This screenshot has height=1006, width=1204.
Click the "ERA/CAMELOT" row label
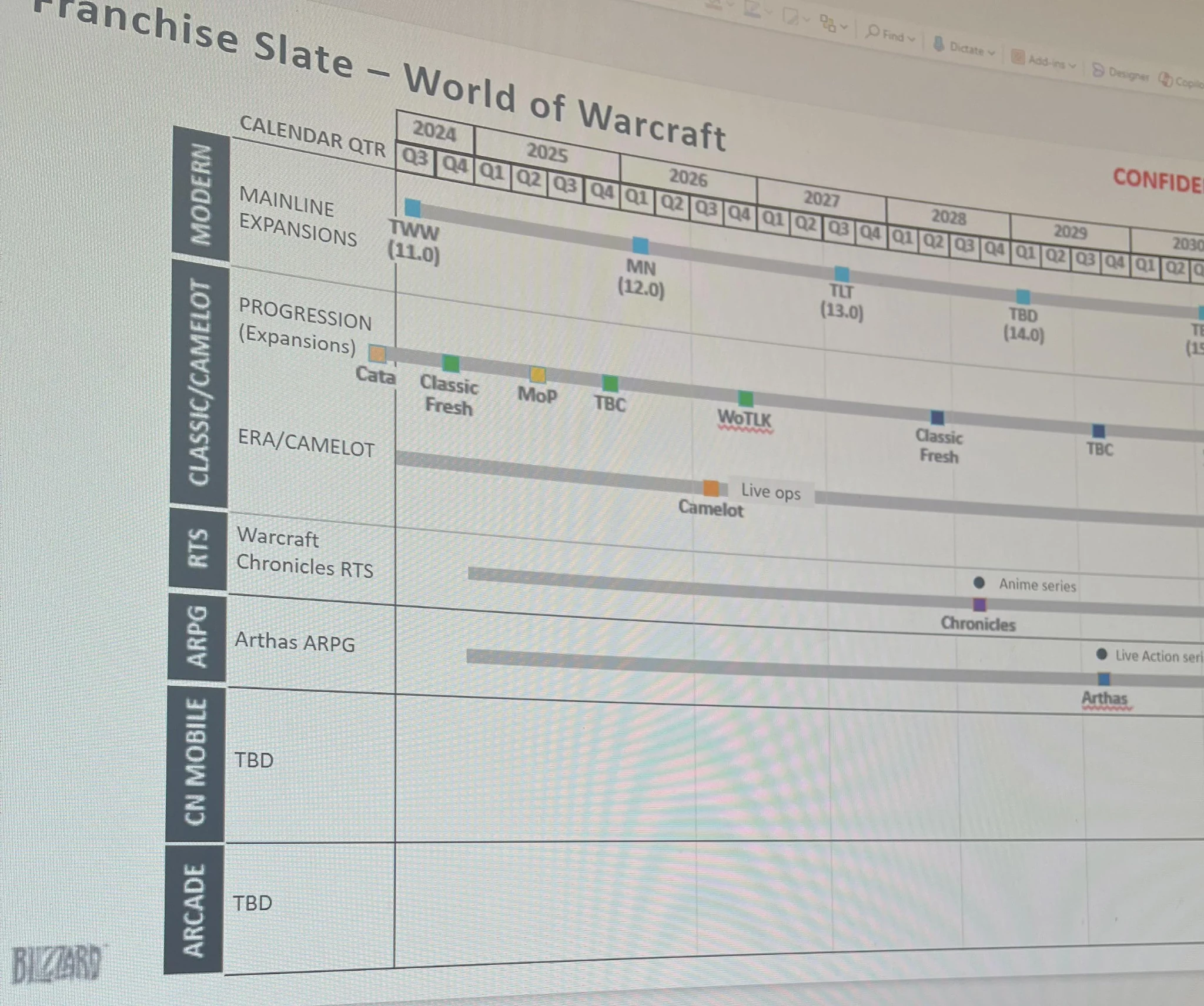tap(306, 443)
